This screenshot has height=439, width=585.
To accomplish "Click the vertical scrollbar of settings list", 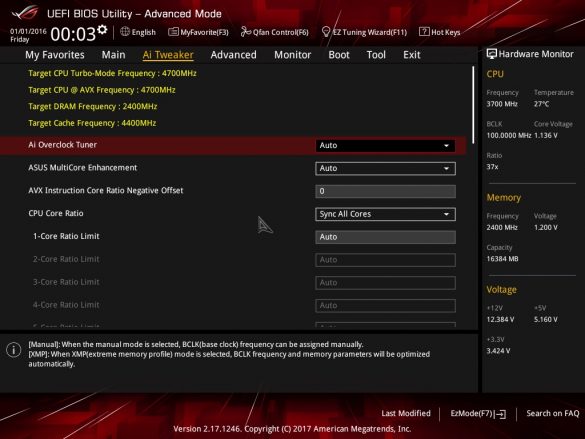I will click(473, 105).
